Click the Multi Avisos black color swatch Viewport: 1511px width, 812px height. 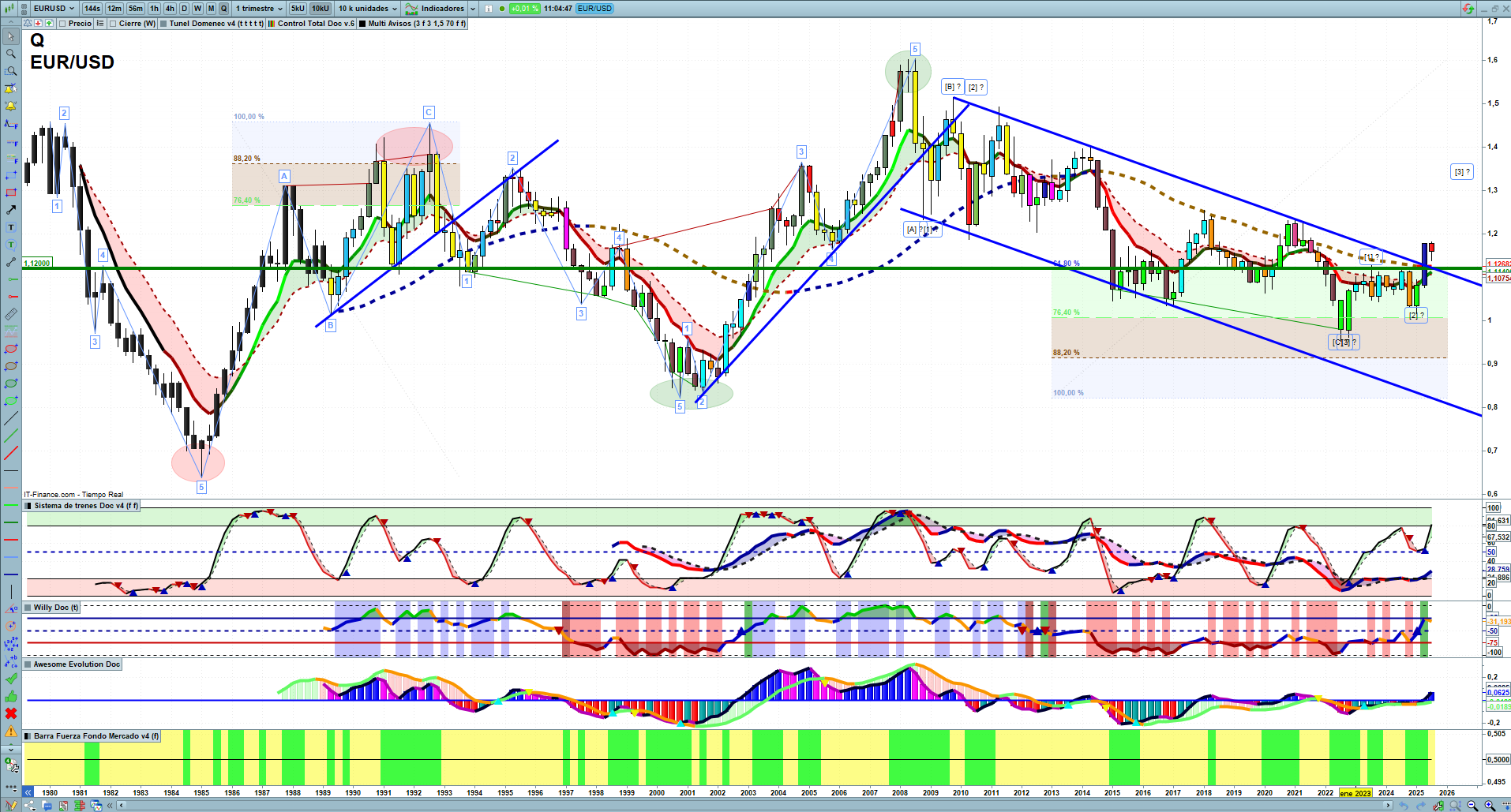(362, 24)
